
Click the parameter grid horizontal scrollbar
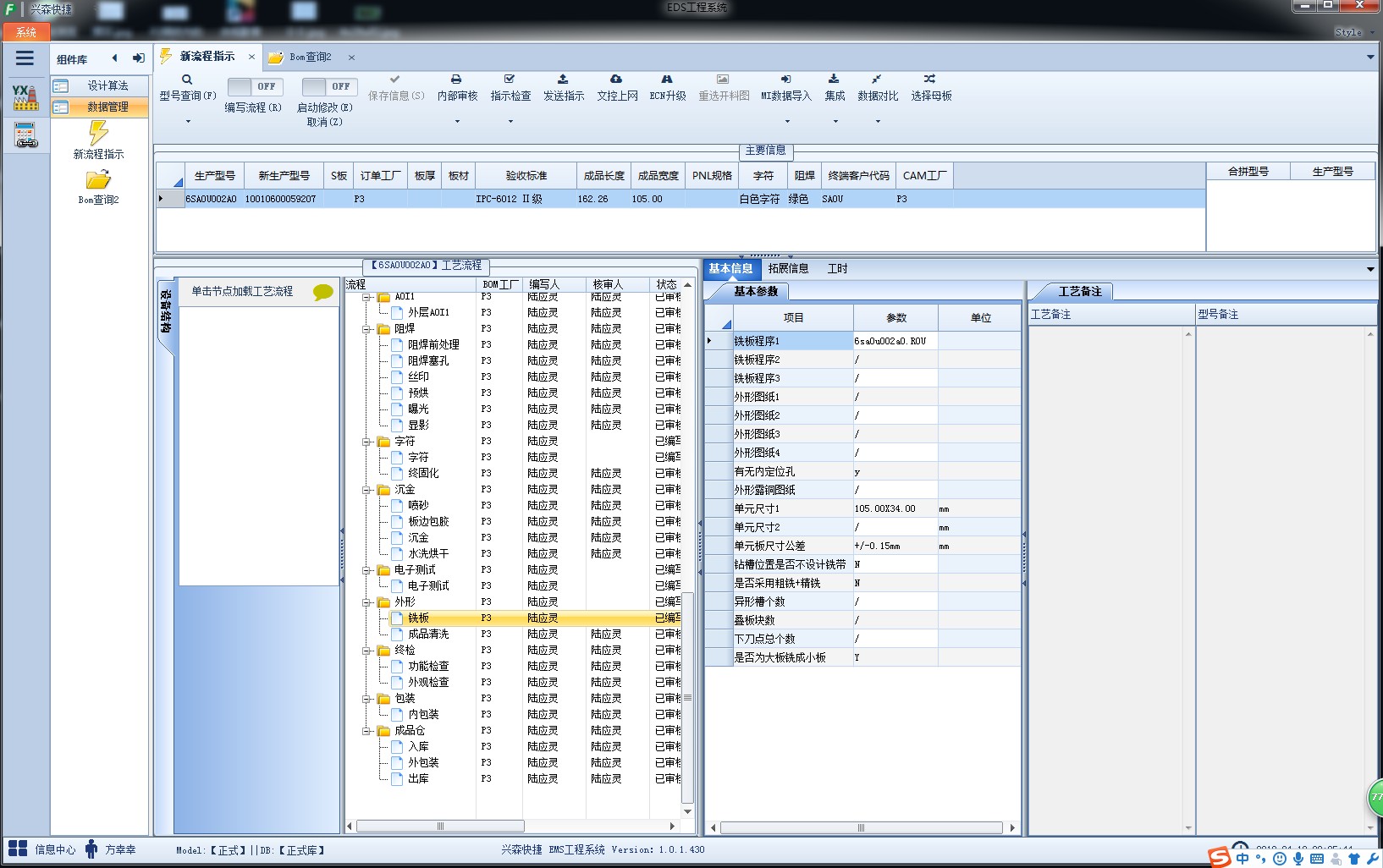click(x=862, y=827)
